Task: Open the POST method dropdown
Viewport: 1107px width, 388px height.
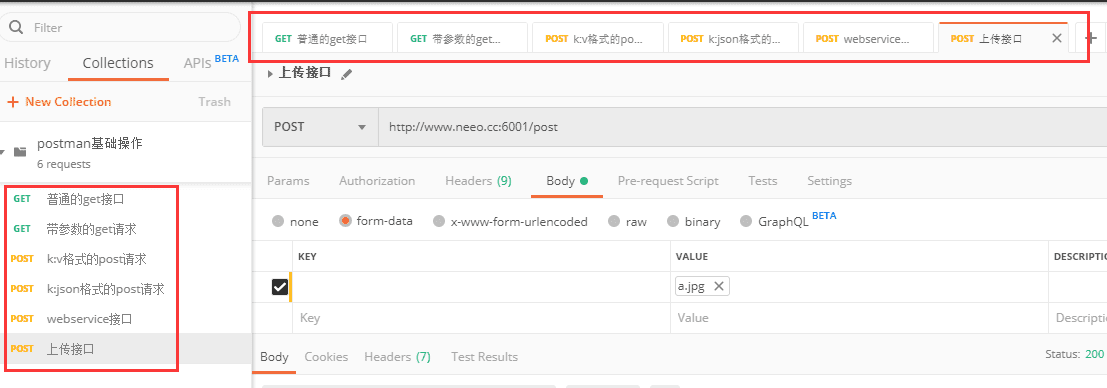Action: pyautogui.click(x=321, y=127)
